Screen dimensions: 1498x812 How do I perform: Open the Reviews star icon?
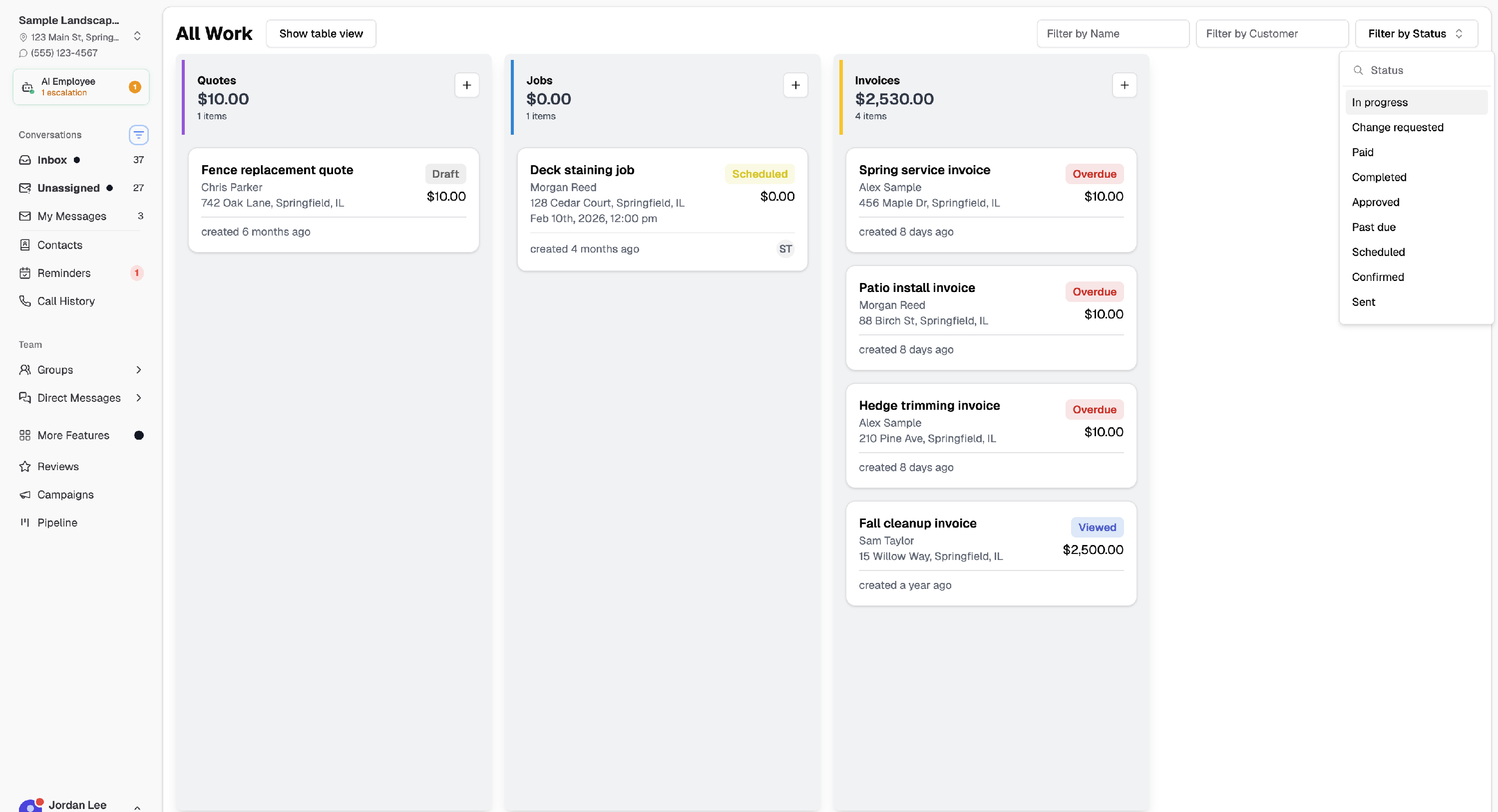tap(24, 467)
